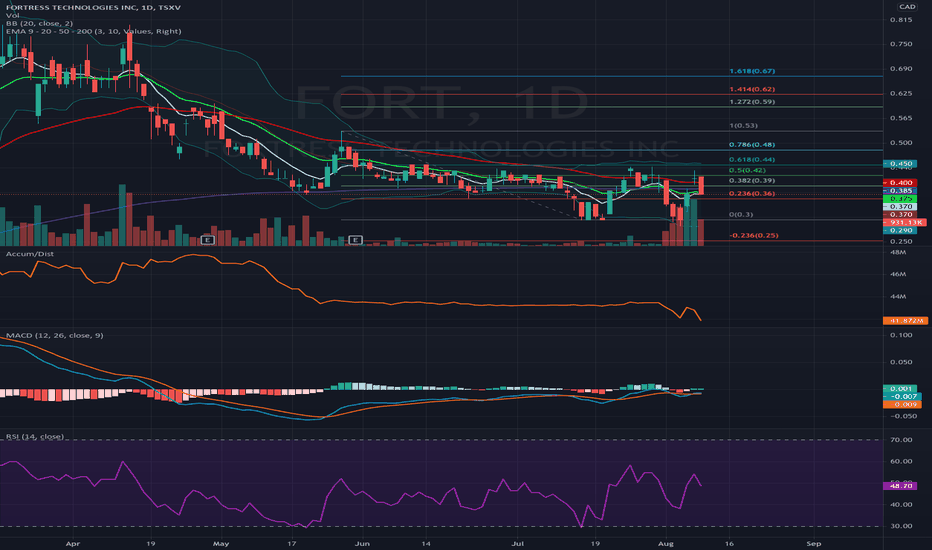
Task: Click the green 0.375 price tag
Action: coord(900,199)
